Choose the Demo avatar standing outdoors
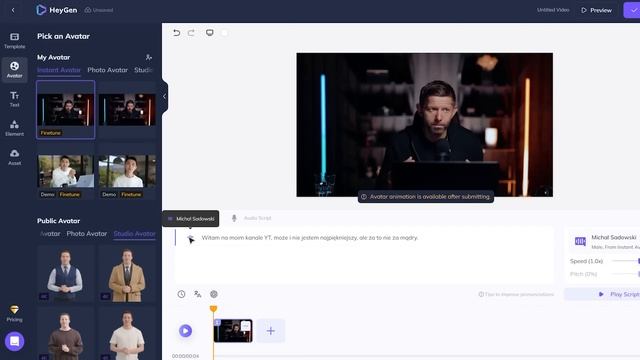 pyautogui.click(x=127, y=171)
